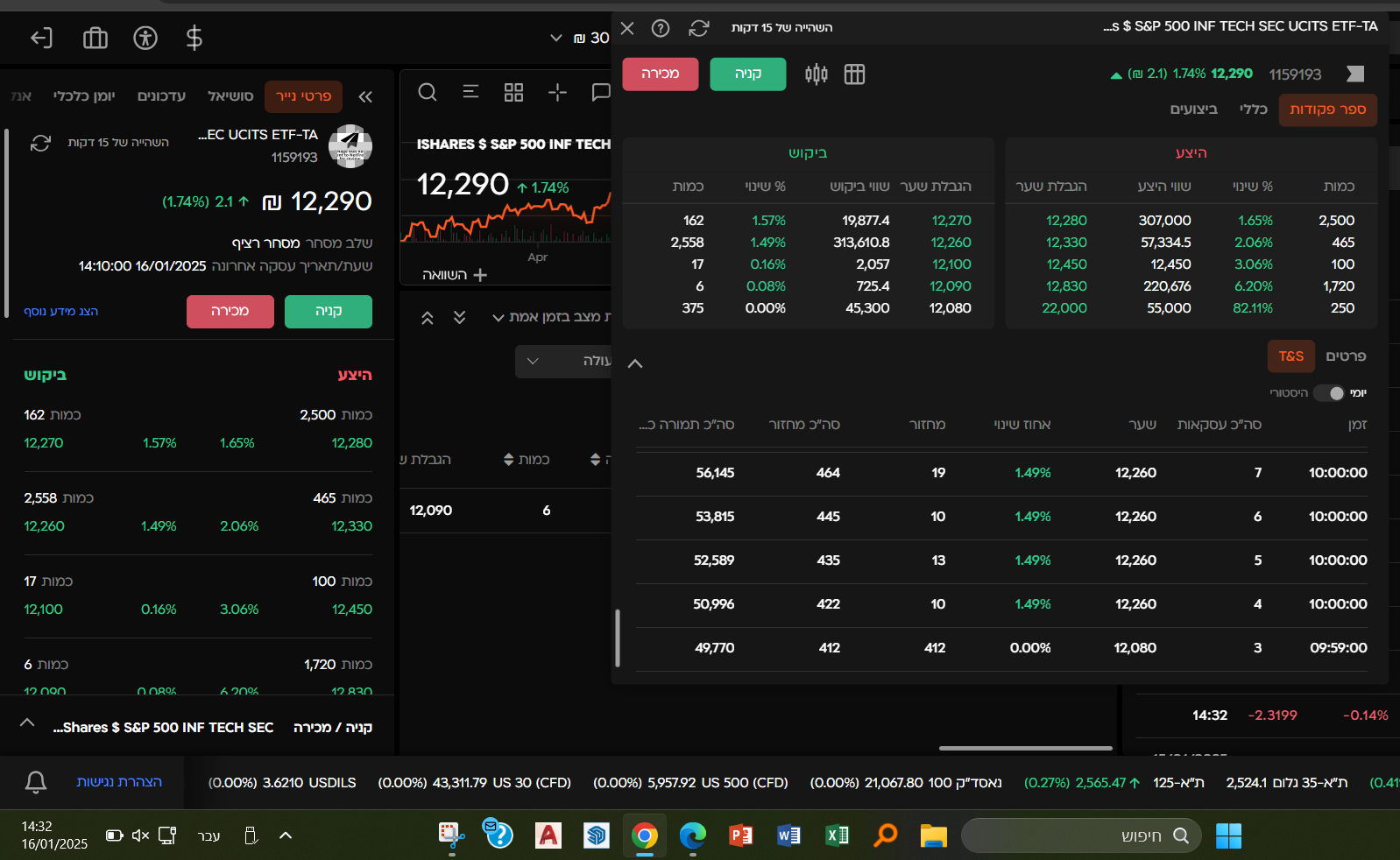Image resolution: width=1400 pixels, height=860 pixels.
Task: Click the horizontal scrollbar above the ticker bar
Action: point(1026,749)
